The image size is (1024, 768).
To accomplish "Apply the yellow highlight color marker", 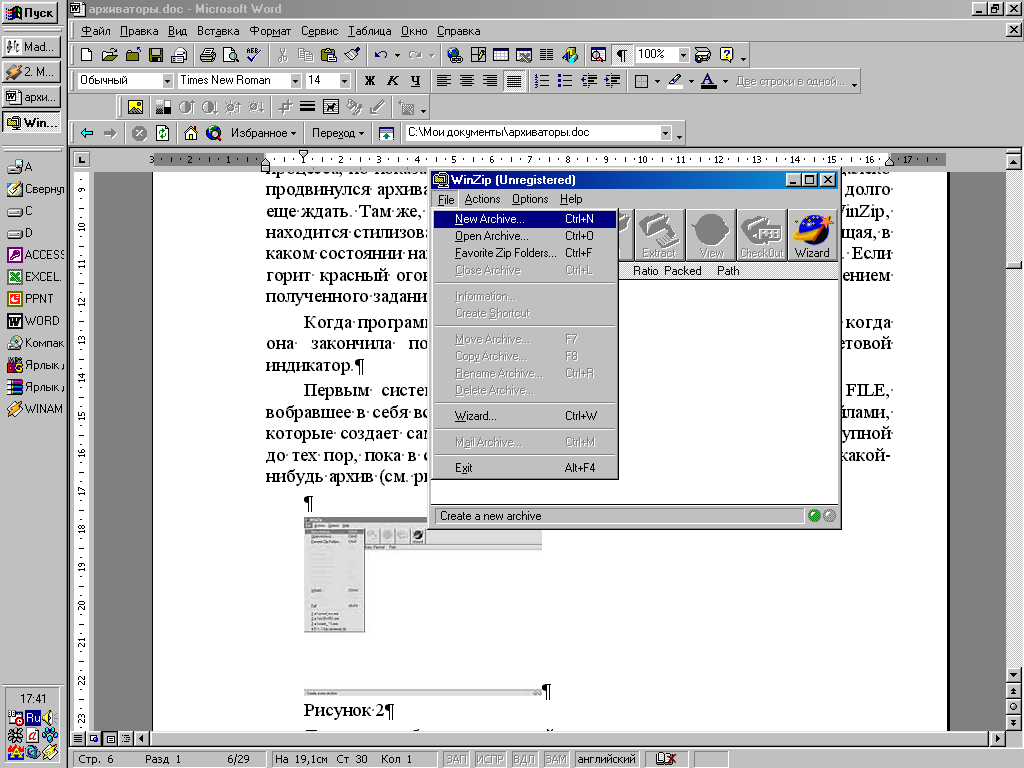I will point(675,81).
